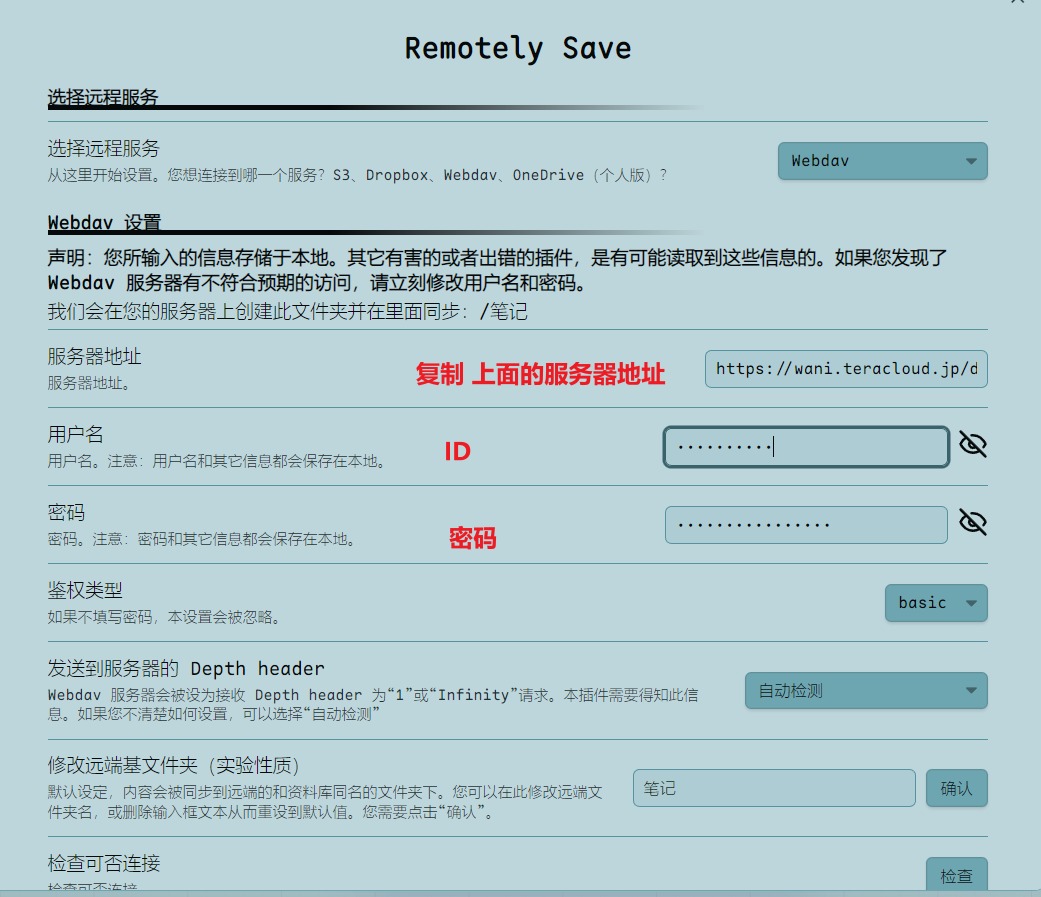
Task: Click the Remotely Save title
Action: (517, 49)
